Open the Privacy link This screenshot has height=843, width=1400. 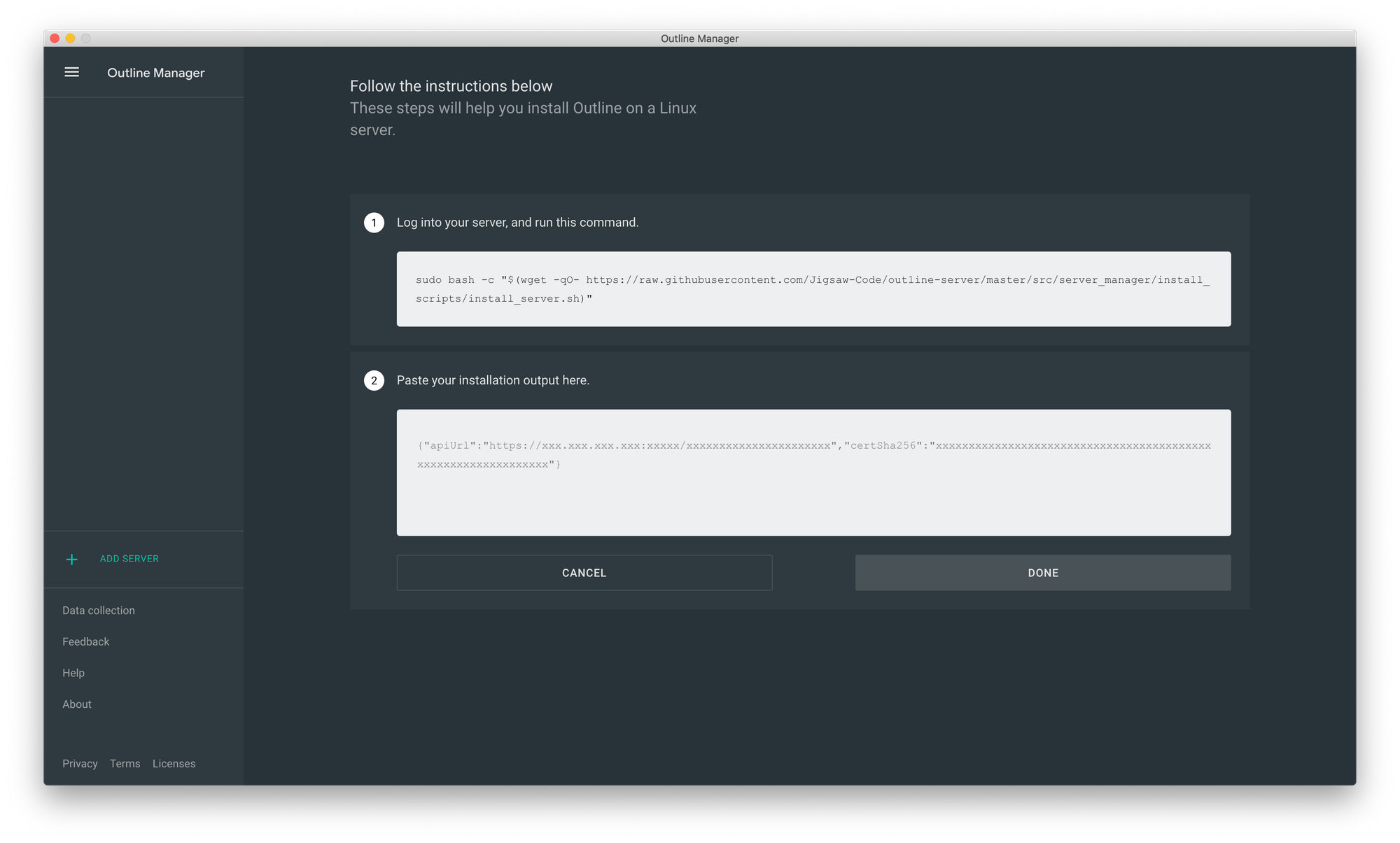(80, 763)
